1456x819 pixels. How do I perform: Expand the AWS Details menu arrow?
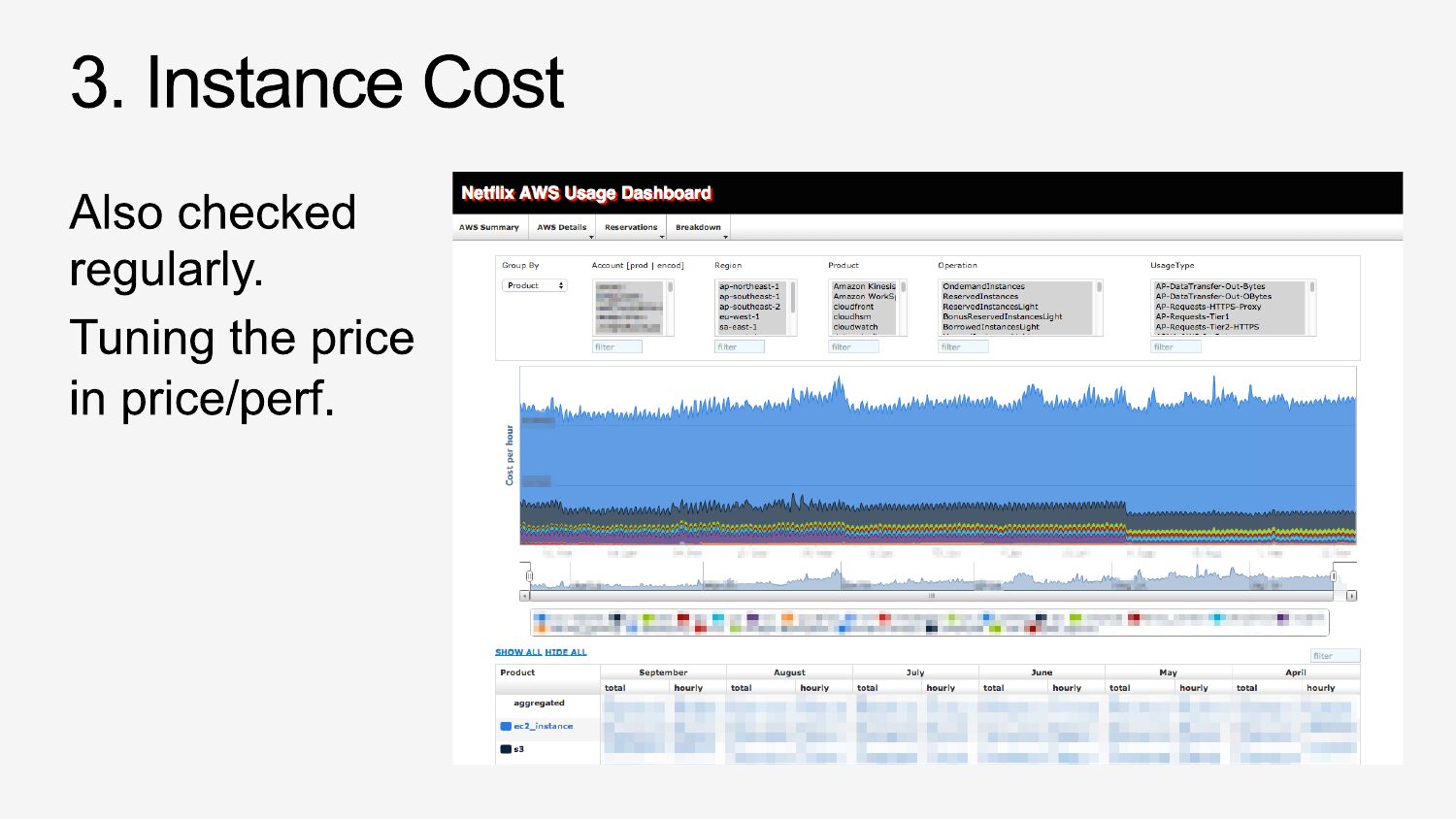click(590, 236)
